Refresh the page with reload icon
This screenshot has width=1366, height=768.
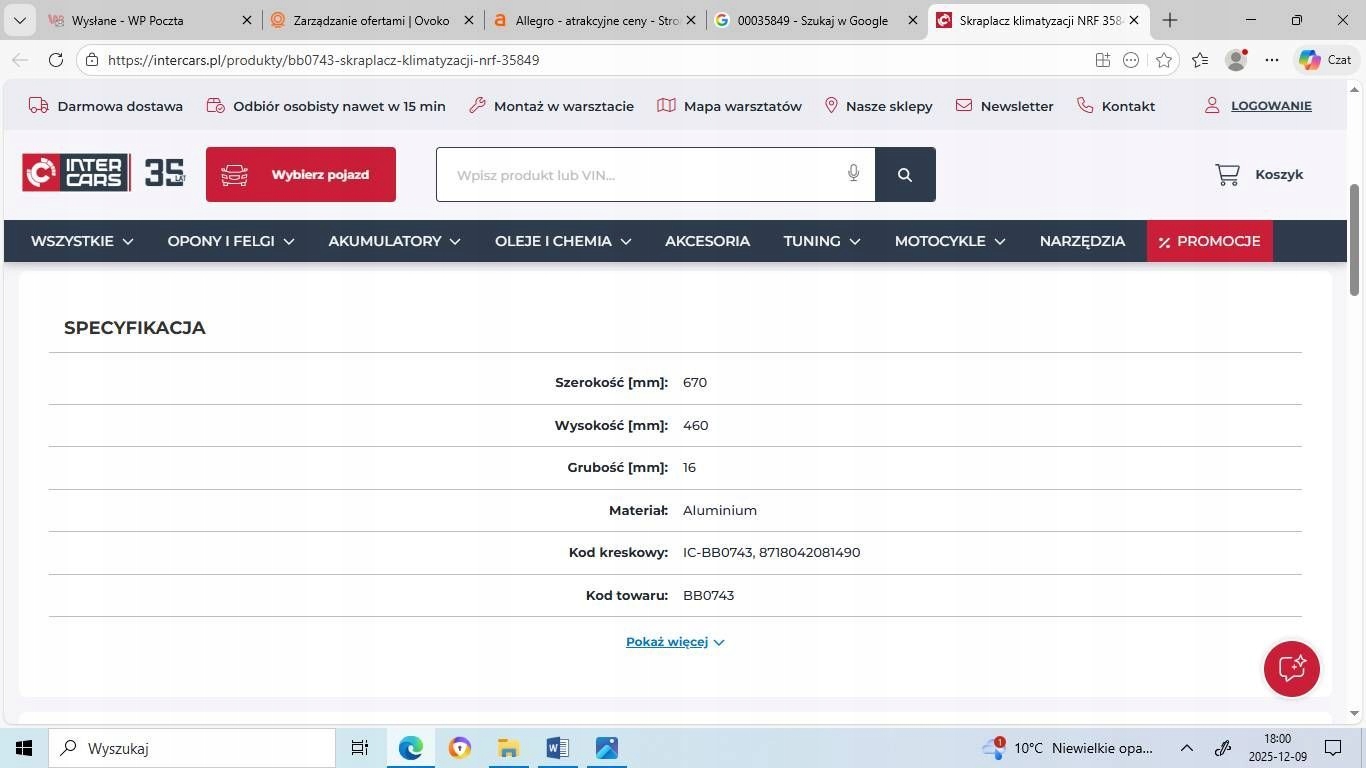coord(56,60)
